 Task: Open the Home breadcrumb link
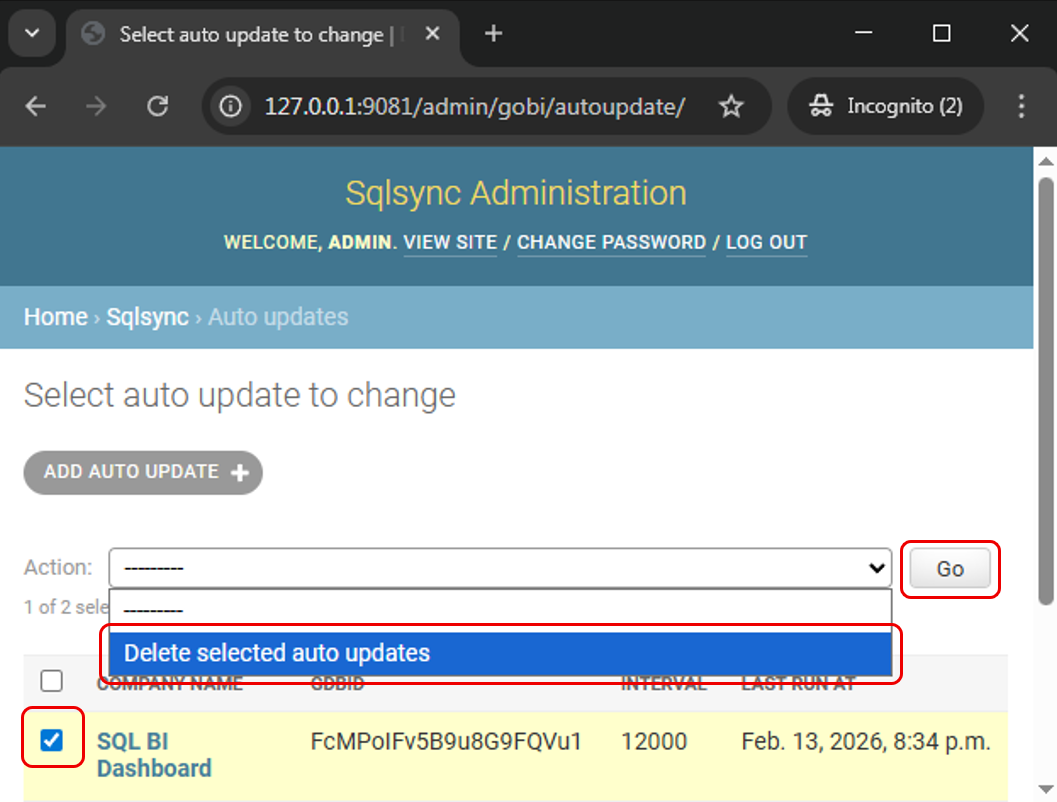click(55, 317)
